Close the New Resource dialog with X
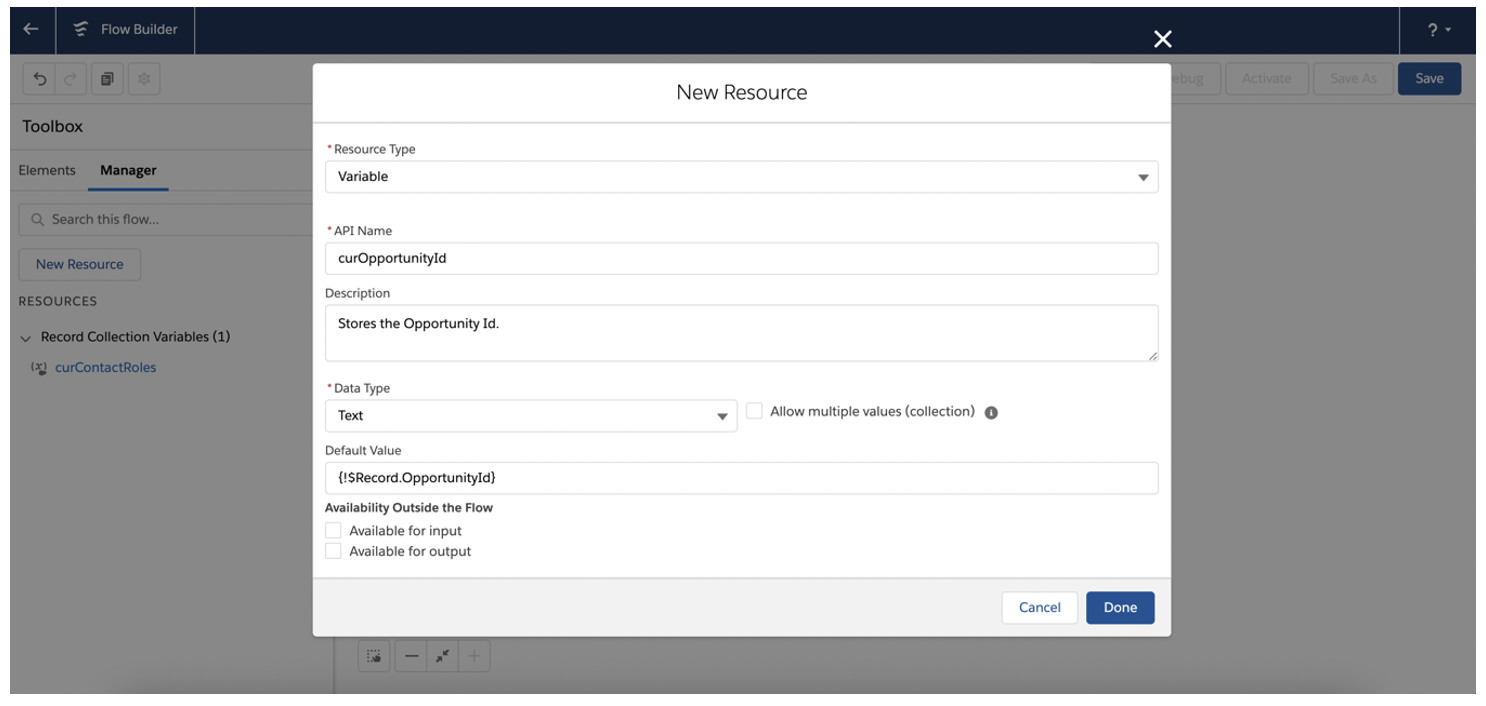This screenshot has height=706, width=1486. pos(1162,39)
